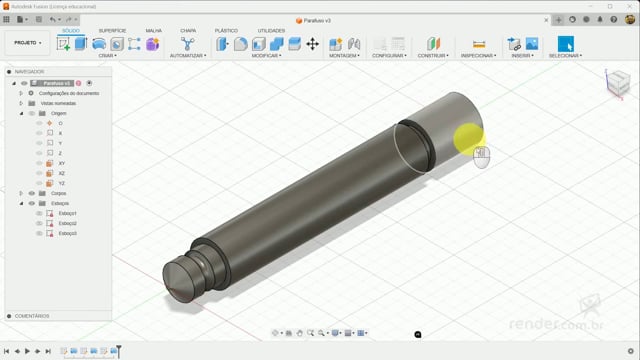Screen dimensions: 640x360
Task: Switch to the PLÁSTICO tab
Action: point(226,31)
